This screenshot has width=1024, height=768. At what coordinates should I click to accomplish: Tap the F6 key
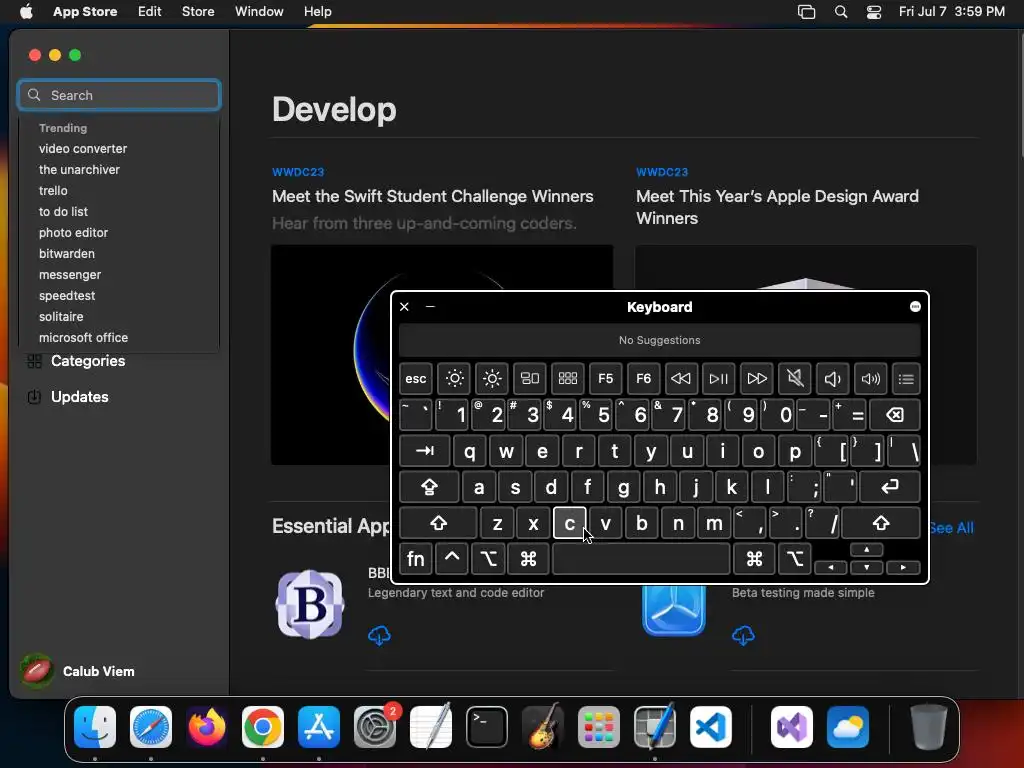(x=643, y=379)
